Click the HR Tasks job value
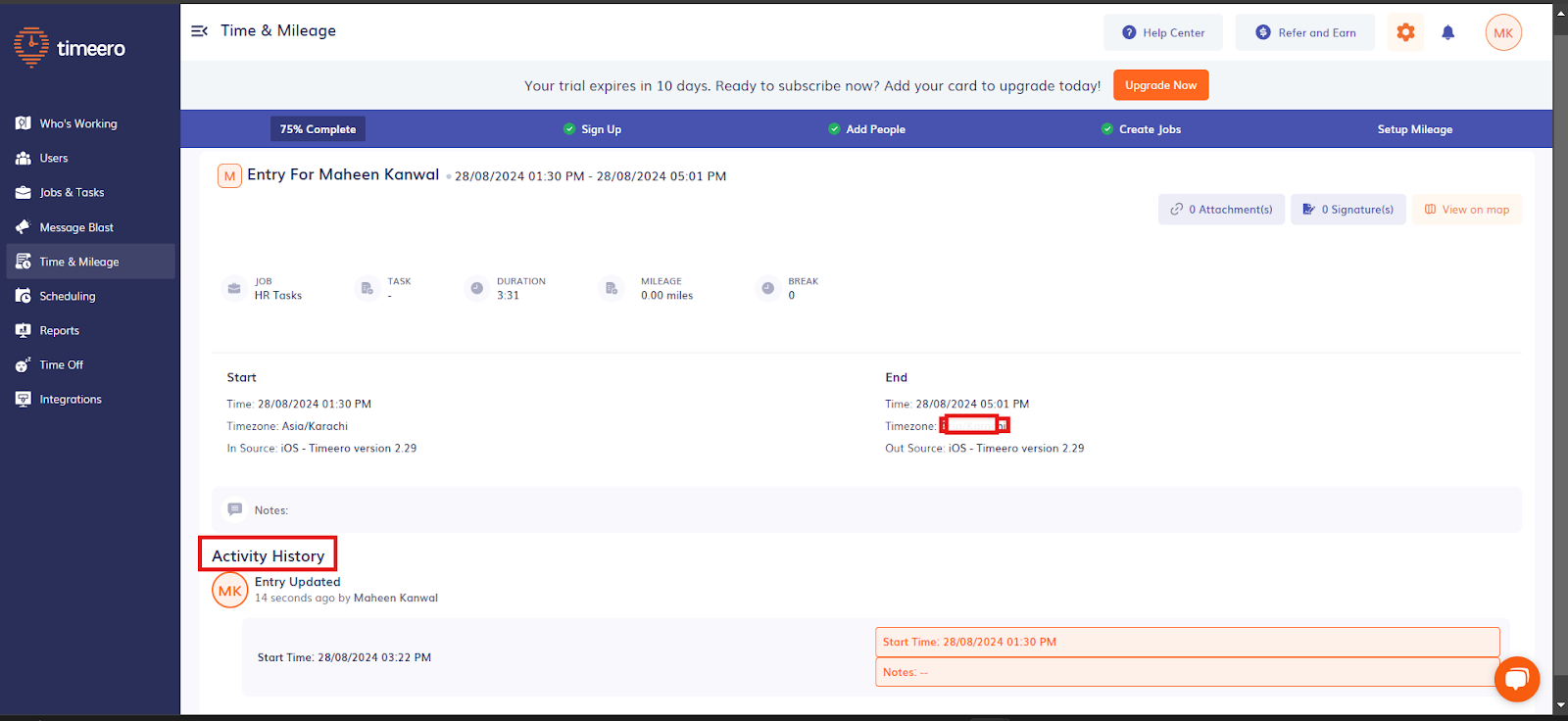 pos(278,295)
